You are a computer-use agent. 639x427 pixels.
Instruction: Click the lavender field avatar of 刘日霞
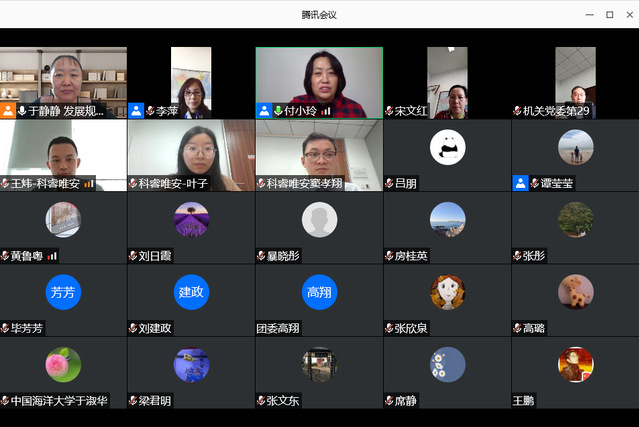click(191, 220)
